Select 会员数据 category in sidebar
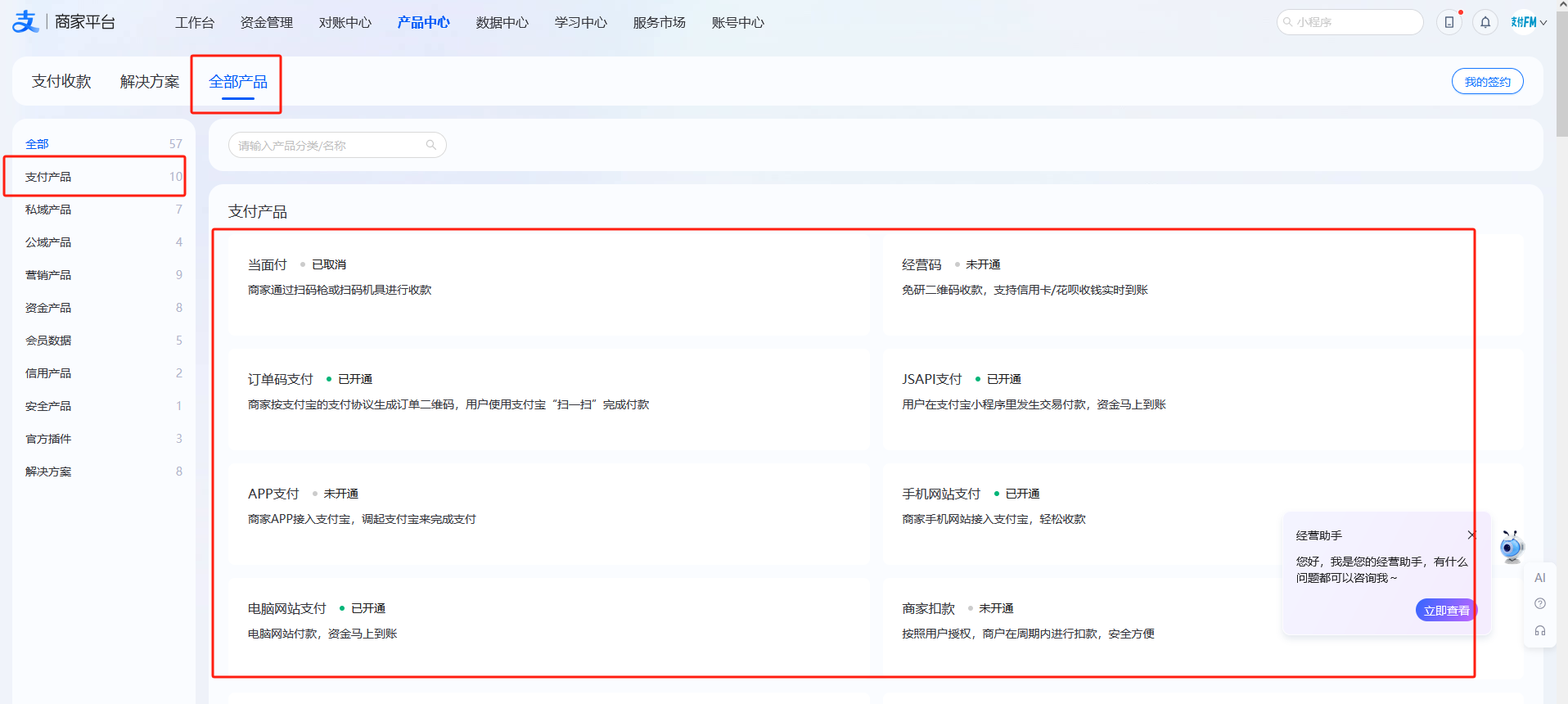This screenshot has width=1568, height=704. tap(104, 340)
